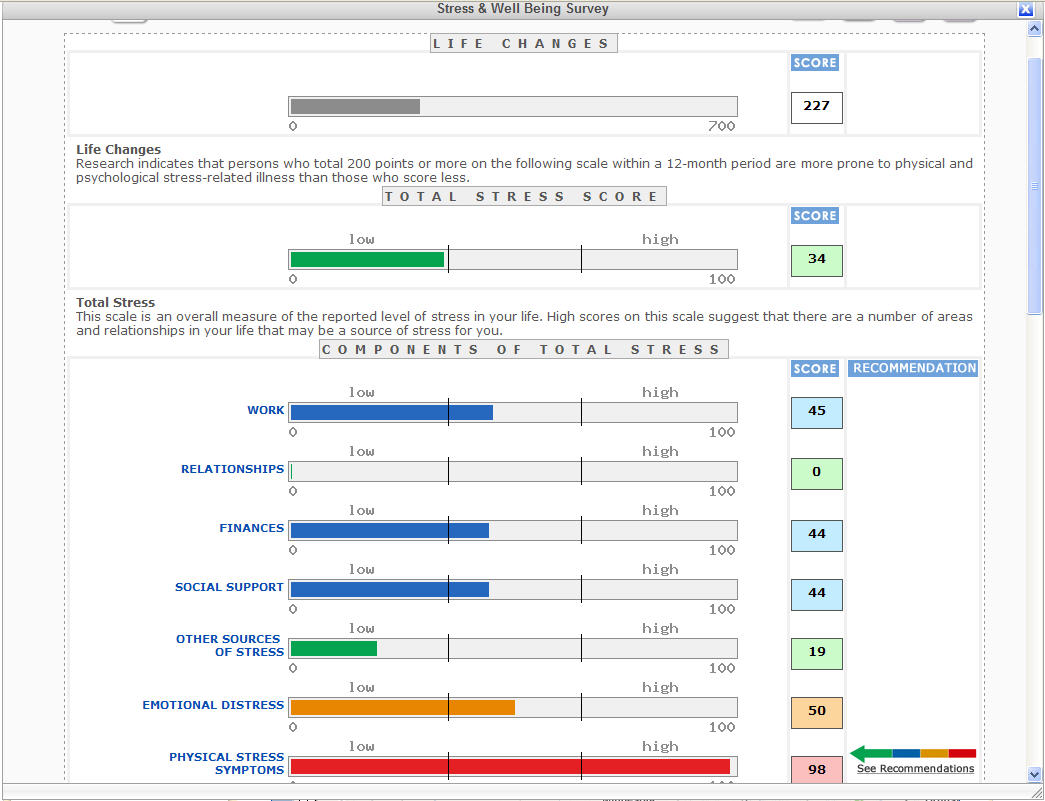Select the Social Support score value 44
The width and height of the screenshot is (1045, 801).
(816, 594)
